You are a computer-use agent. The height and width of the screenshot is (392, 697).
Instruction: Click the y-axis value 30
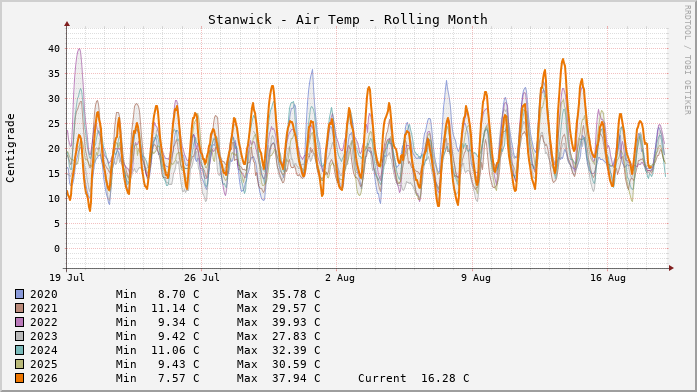(54, 99)
